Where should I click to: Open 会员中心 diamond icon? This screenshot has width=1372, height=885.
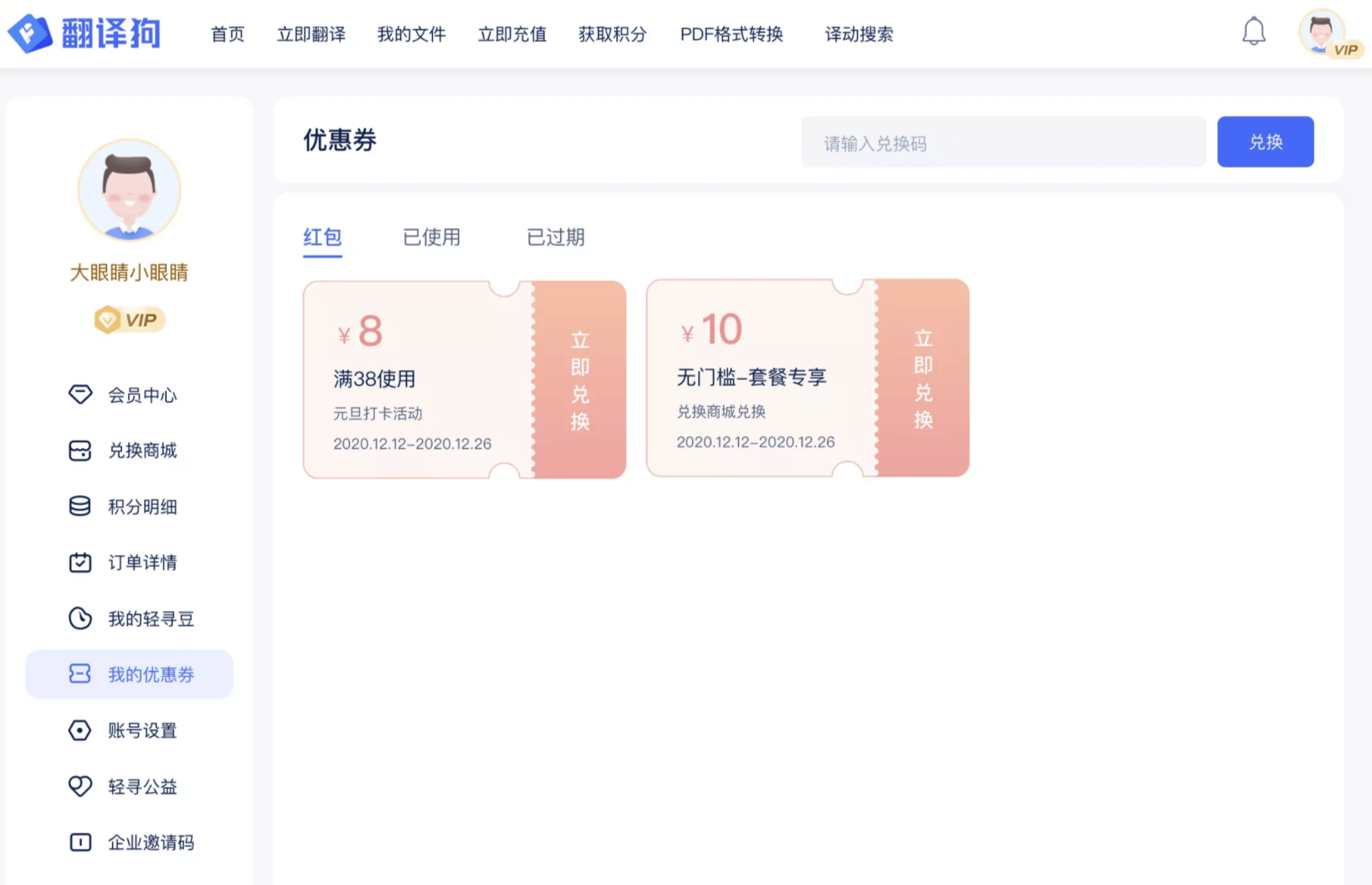click(x=80, y=395)
